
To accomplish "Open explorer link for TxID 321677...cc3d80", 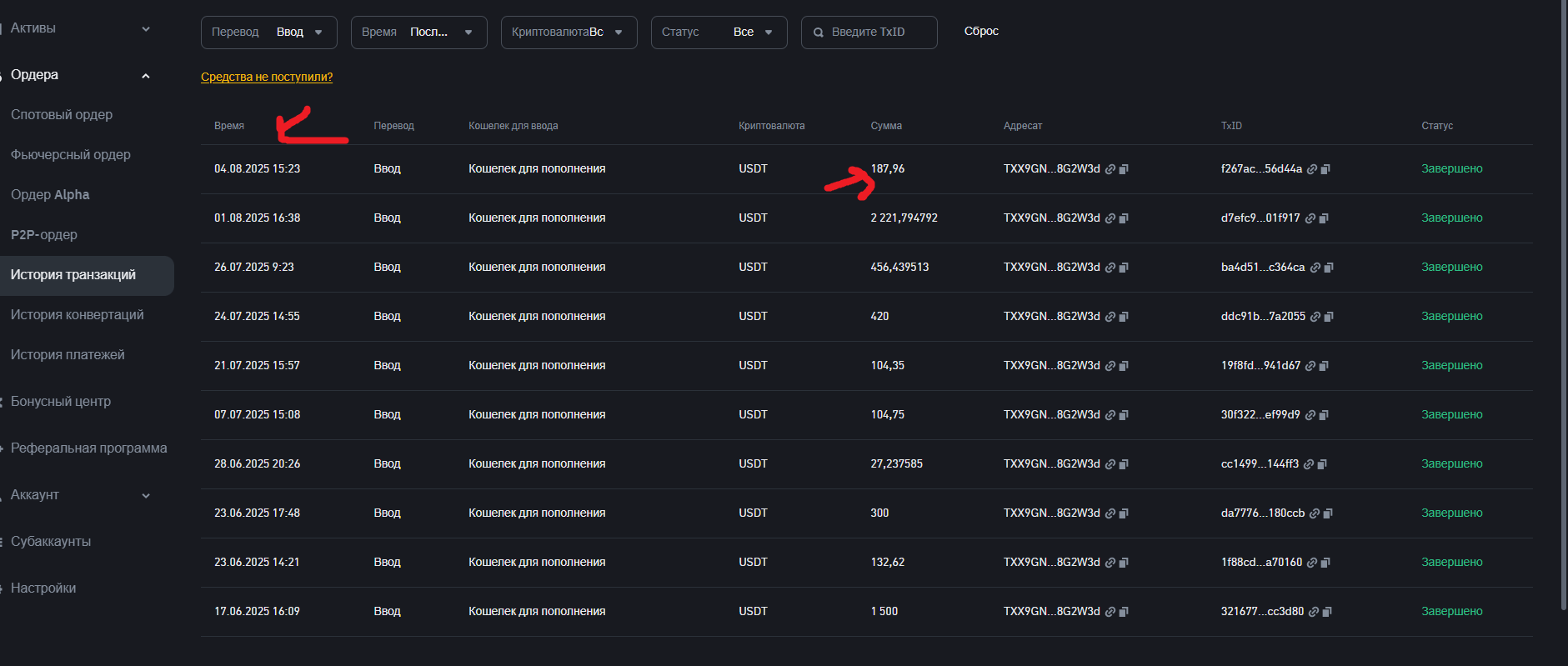I will click(1314, 612).
